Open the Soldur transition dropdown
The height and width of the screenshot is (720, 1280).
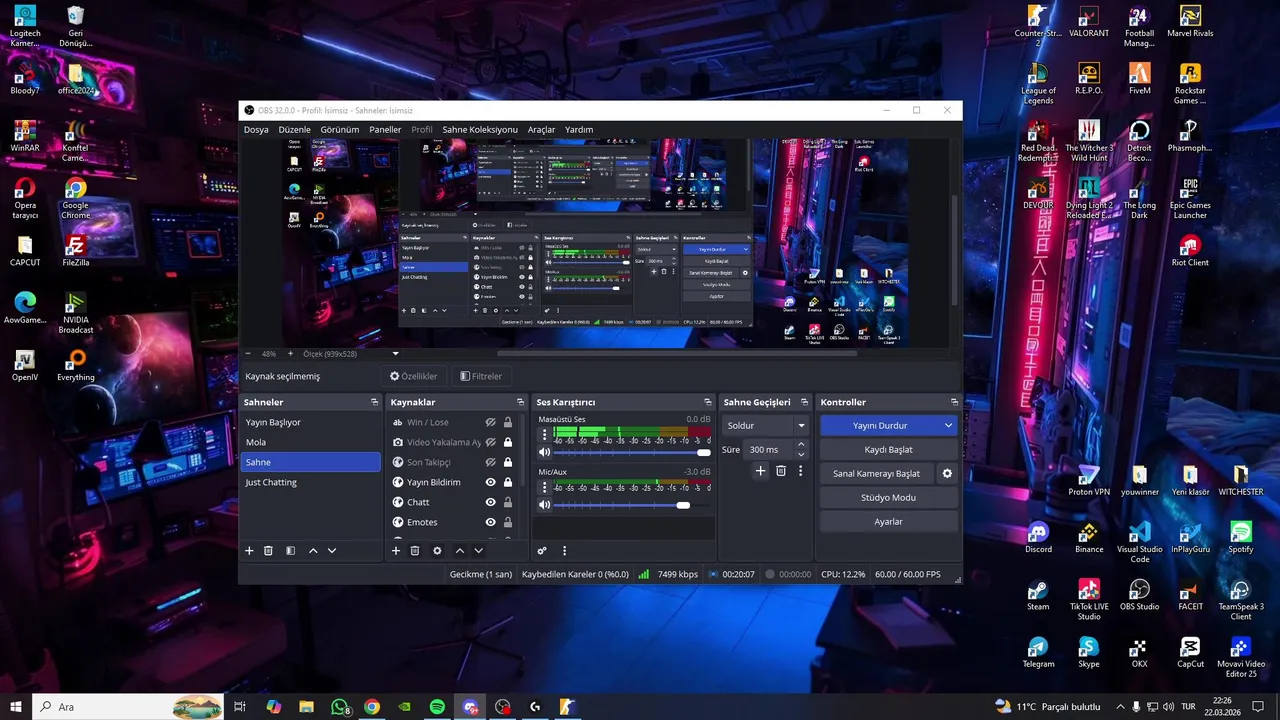coord(765,425)
